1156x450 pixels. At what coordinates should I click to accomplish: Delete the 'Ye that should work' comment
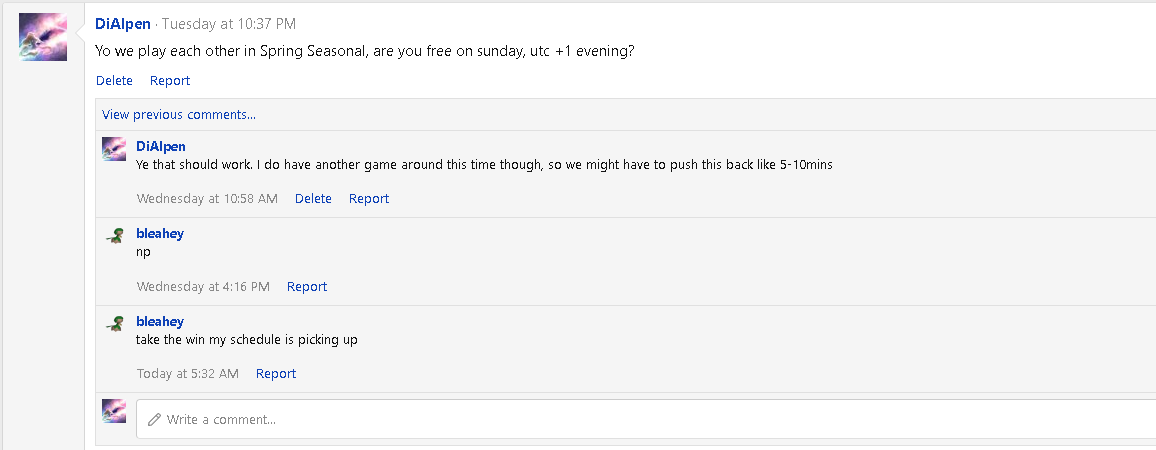(x=313, y=198)
